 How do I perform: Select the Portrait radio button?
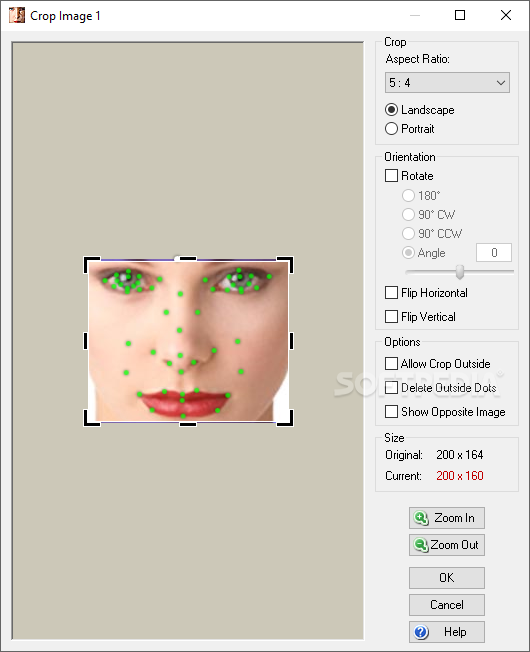(x=391, y=128)
